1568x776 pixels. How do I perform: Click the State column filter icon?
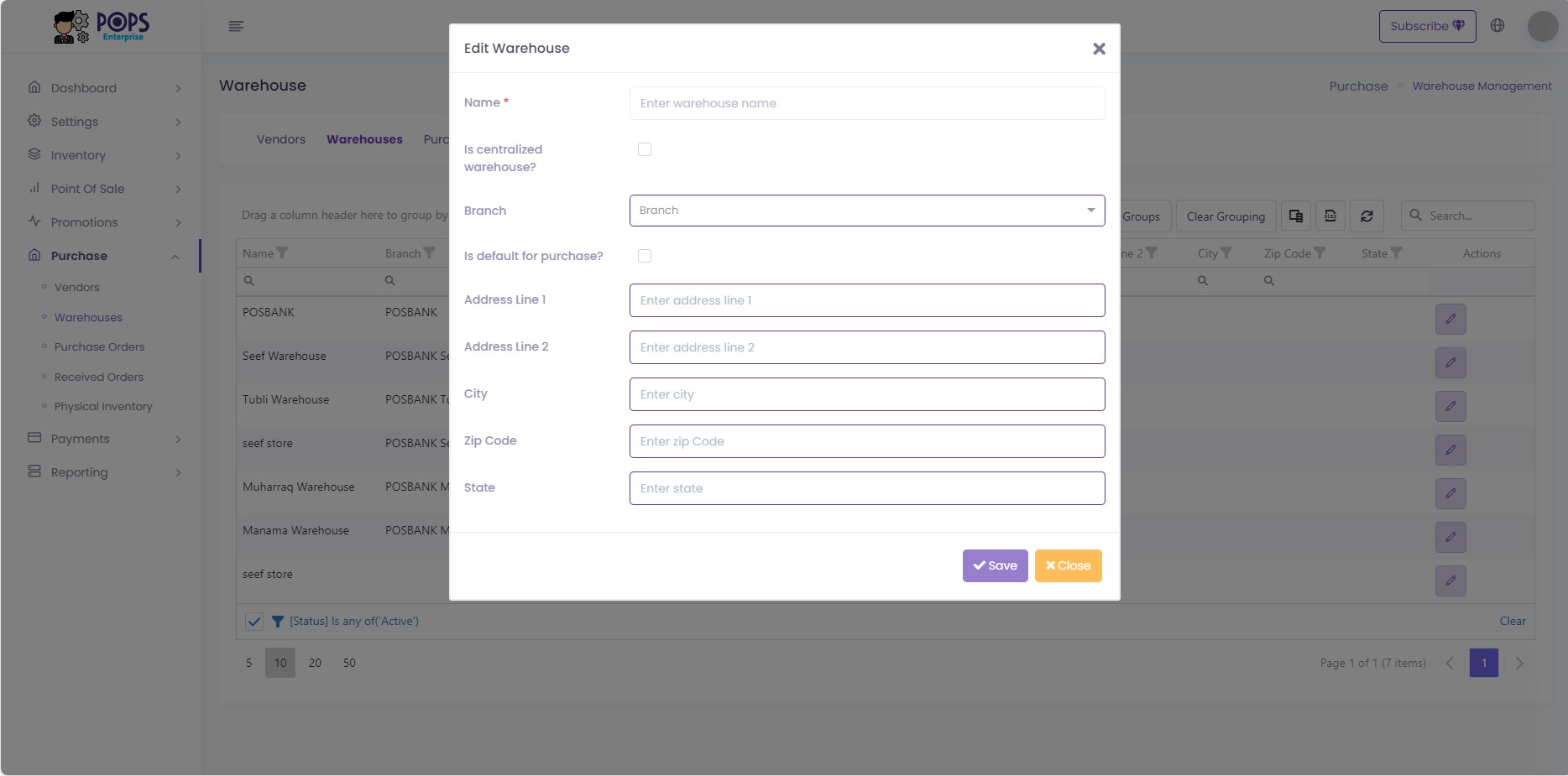click(1396, 253)
